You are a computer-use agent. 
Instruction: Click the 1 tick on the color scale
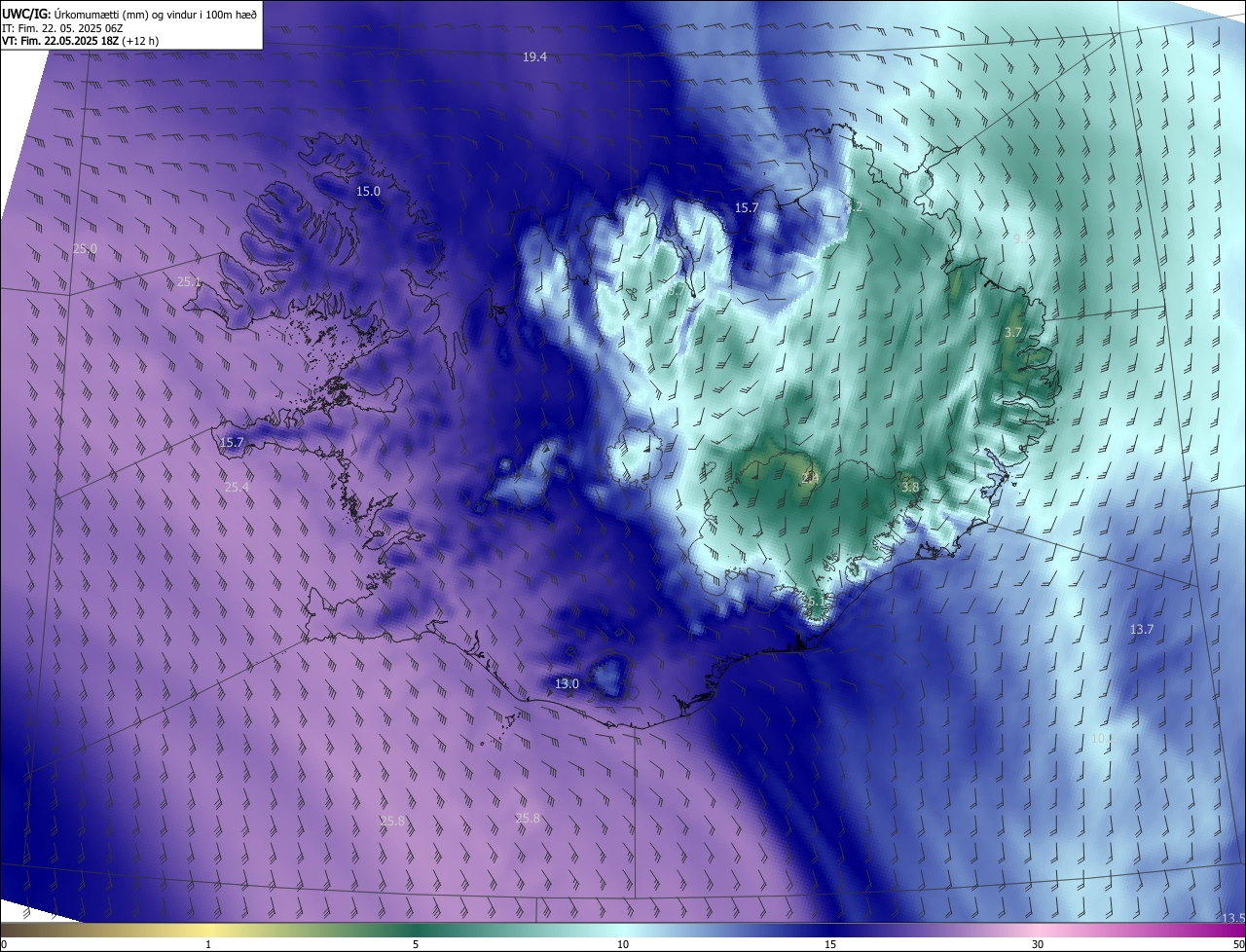(x=208, y=944)
